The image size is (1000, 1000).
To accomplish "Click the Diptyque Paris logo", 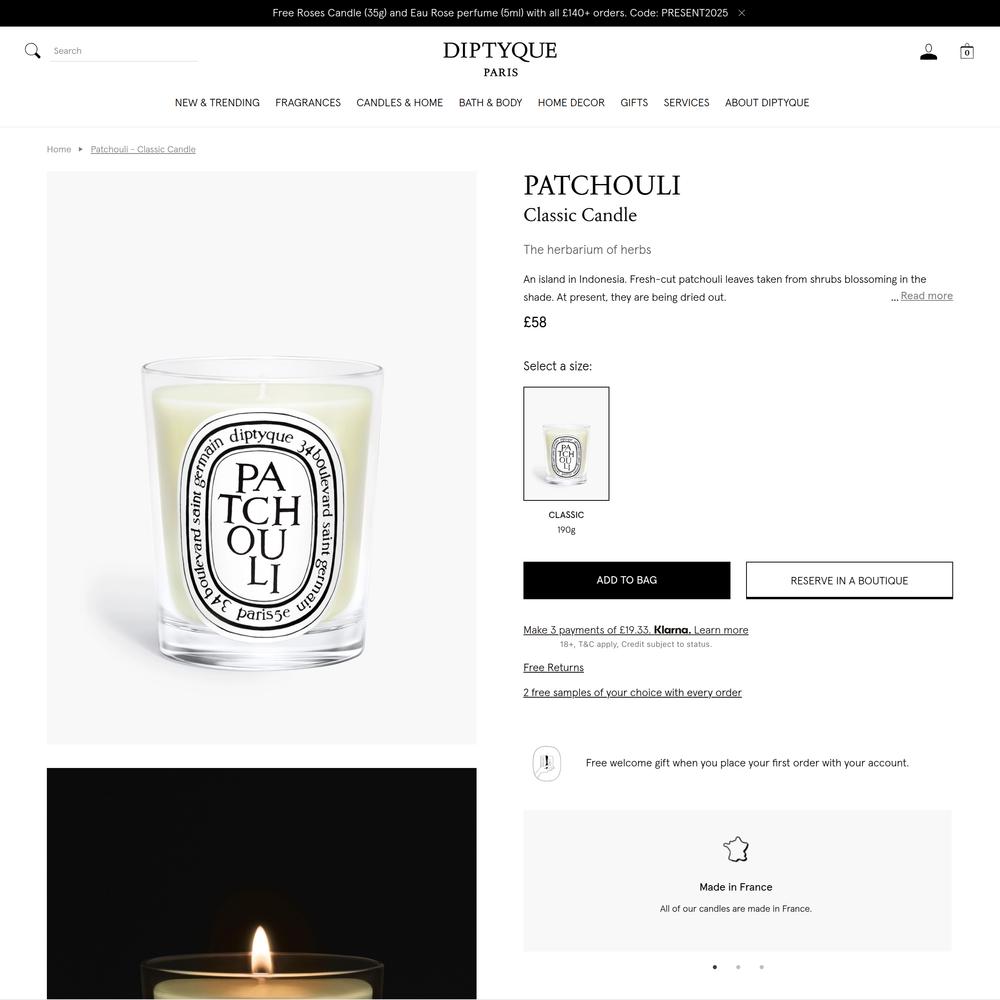I will coord(500,59).
